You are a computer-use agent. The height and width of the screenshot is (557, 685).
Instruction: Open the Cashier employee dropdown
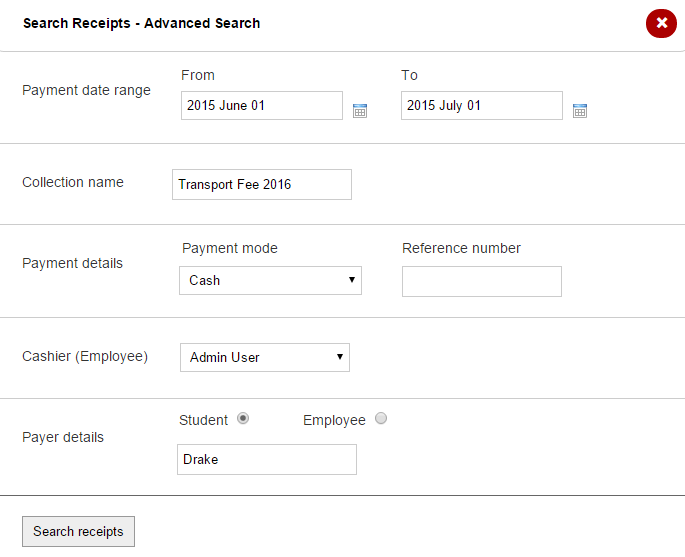(265, 357)
